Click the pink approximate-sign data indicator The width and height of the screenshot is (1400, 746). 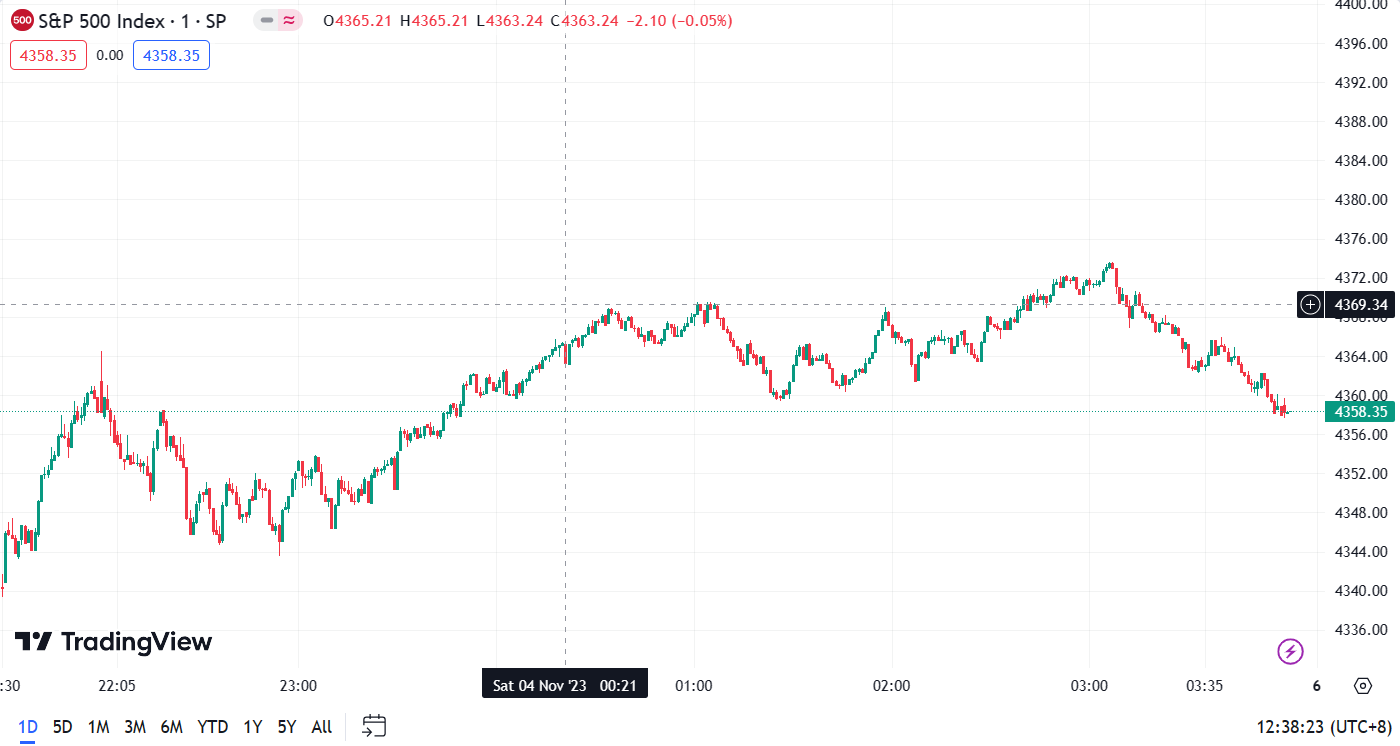[x=290, y=20]
